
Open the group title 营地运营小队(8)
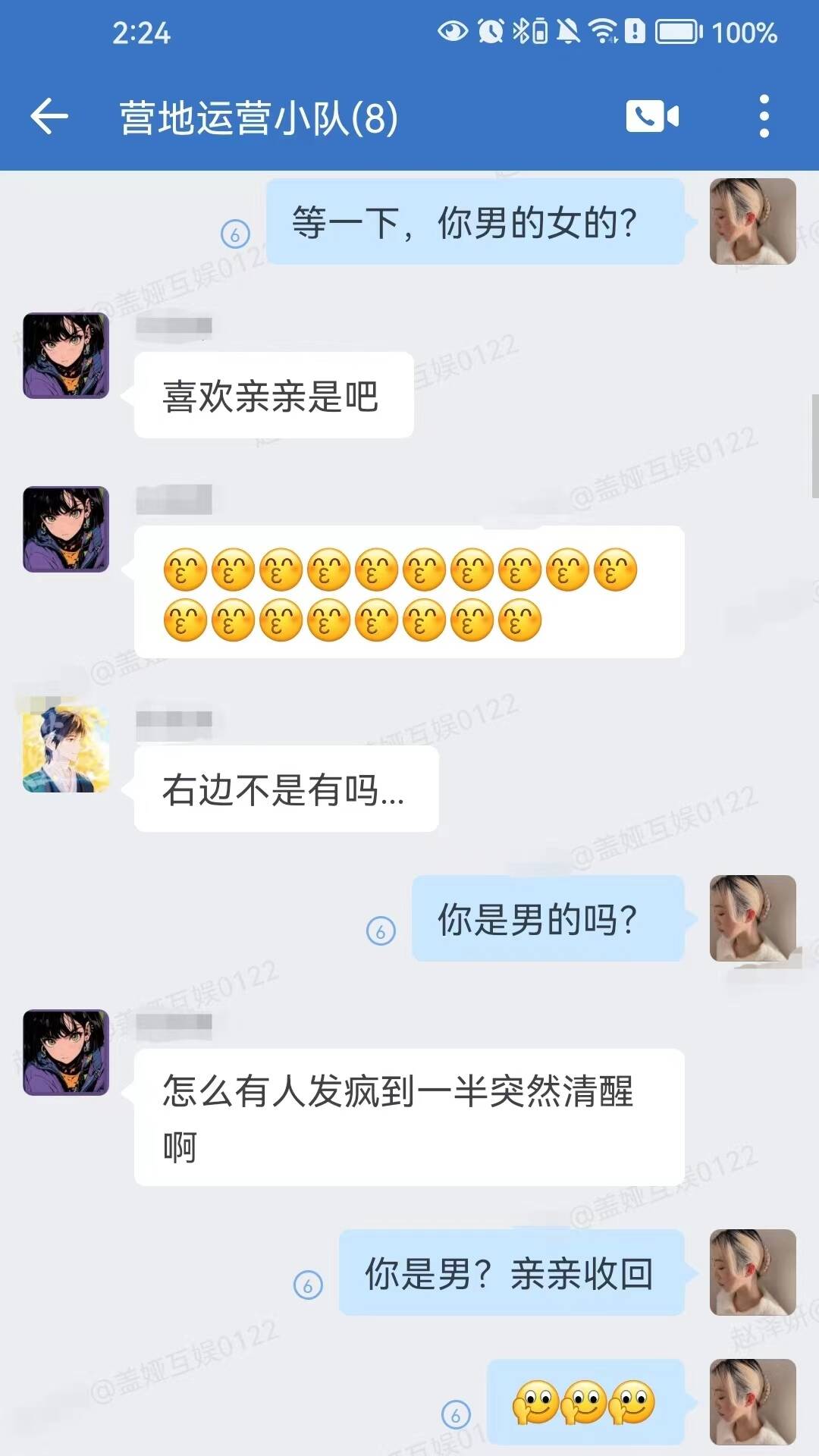tap(259, 118)
